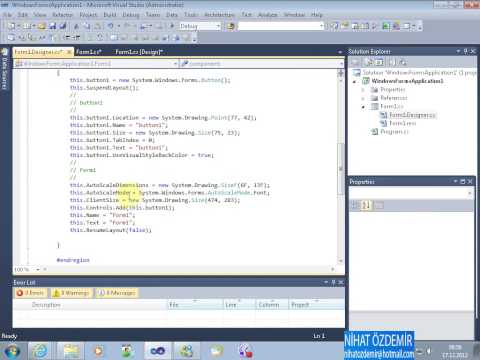Switch Properties panel to Alphabetical view
480x360 pixels.
pos(366,205)
